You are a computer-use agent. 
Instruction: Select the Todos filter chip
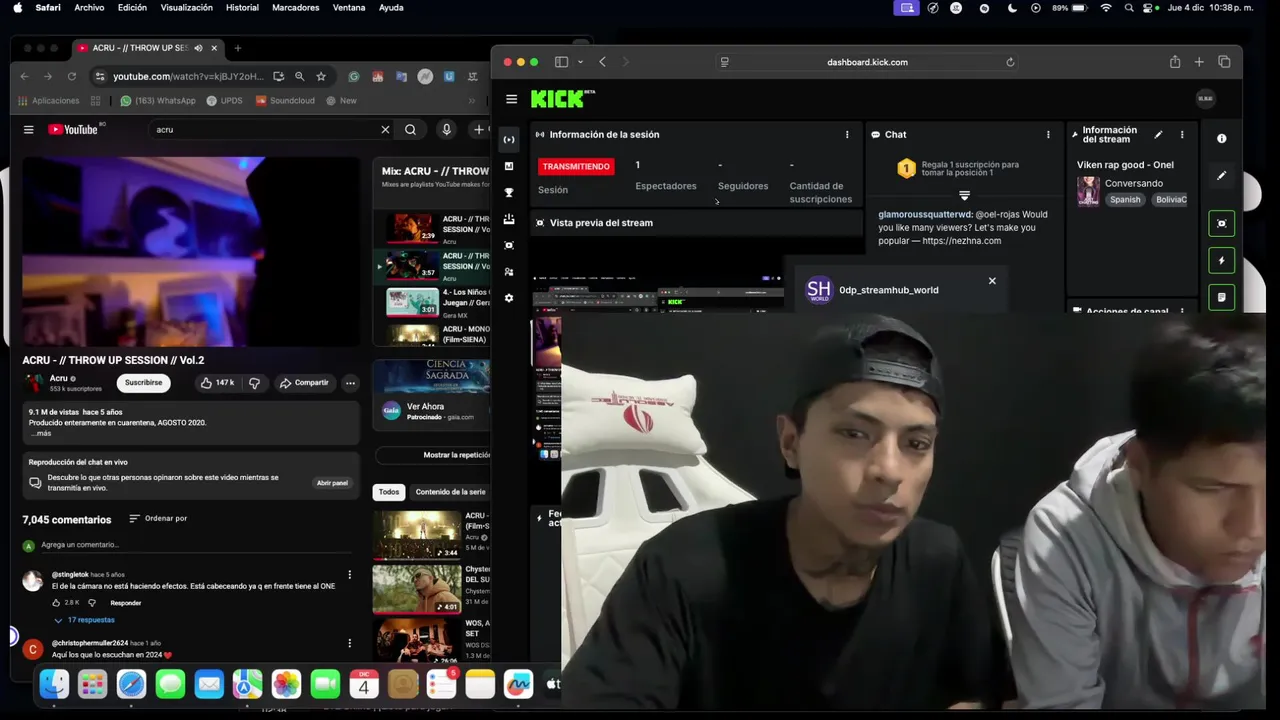point(389,492)
